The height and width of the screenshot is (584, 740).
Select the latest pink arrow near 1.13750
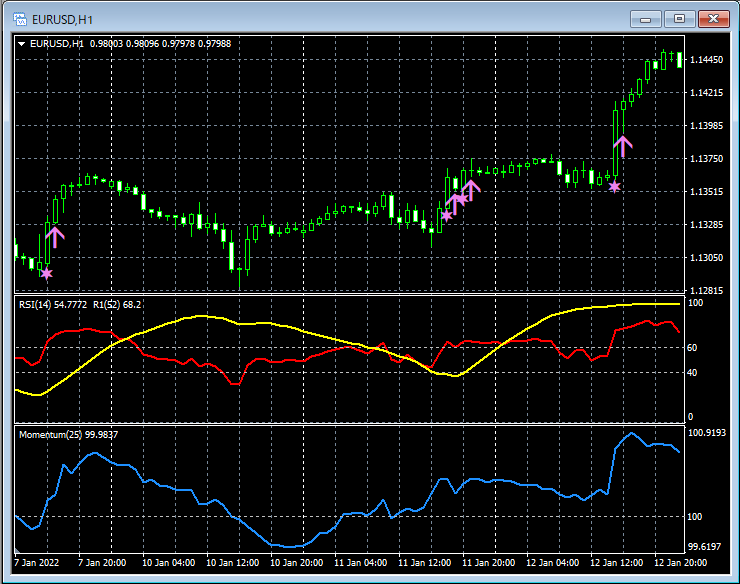[623, 146]
